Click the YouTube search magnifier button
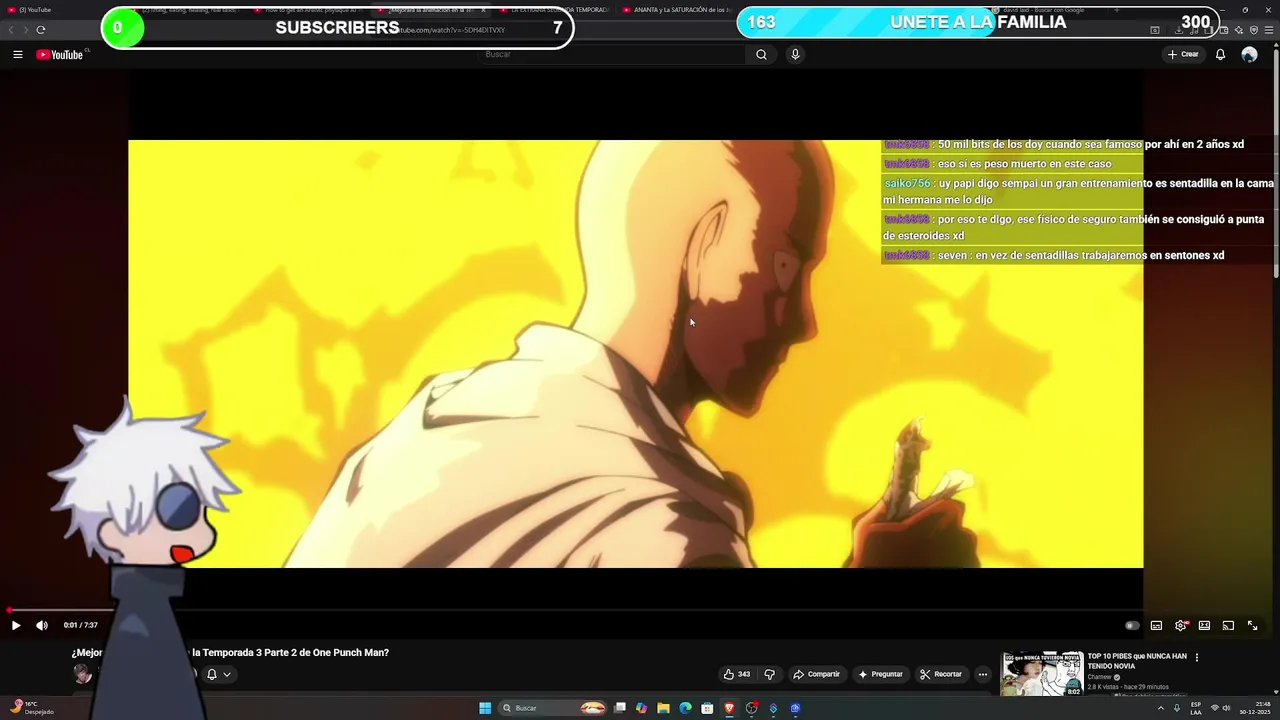The height and width of the screenshot is (720, 1280). pyautogui.click(x=761, y=55)
